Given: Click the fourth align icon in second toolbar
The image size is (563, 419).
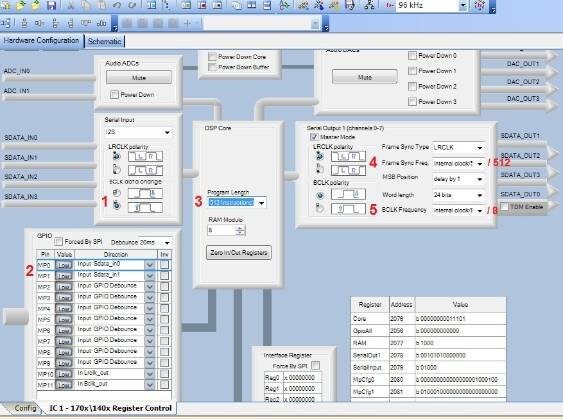Looking at the screenshot, I should click(x=55, y=23).
